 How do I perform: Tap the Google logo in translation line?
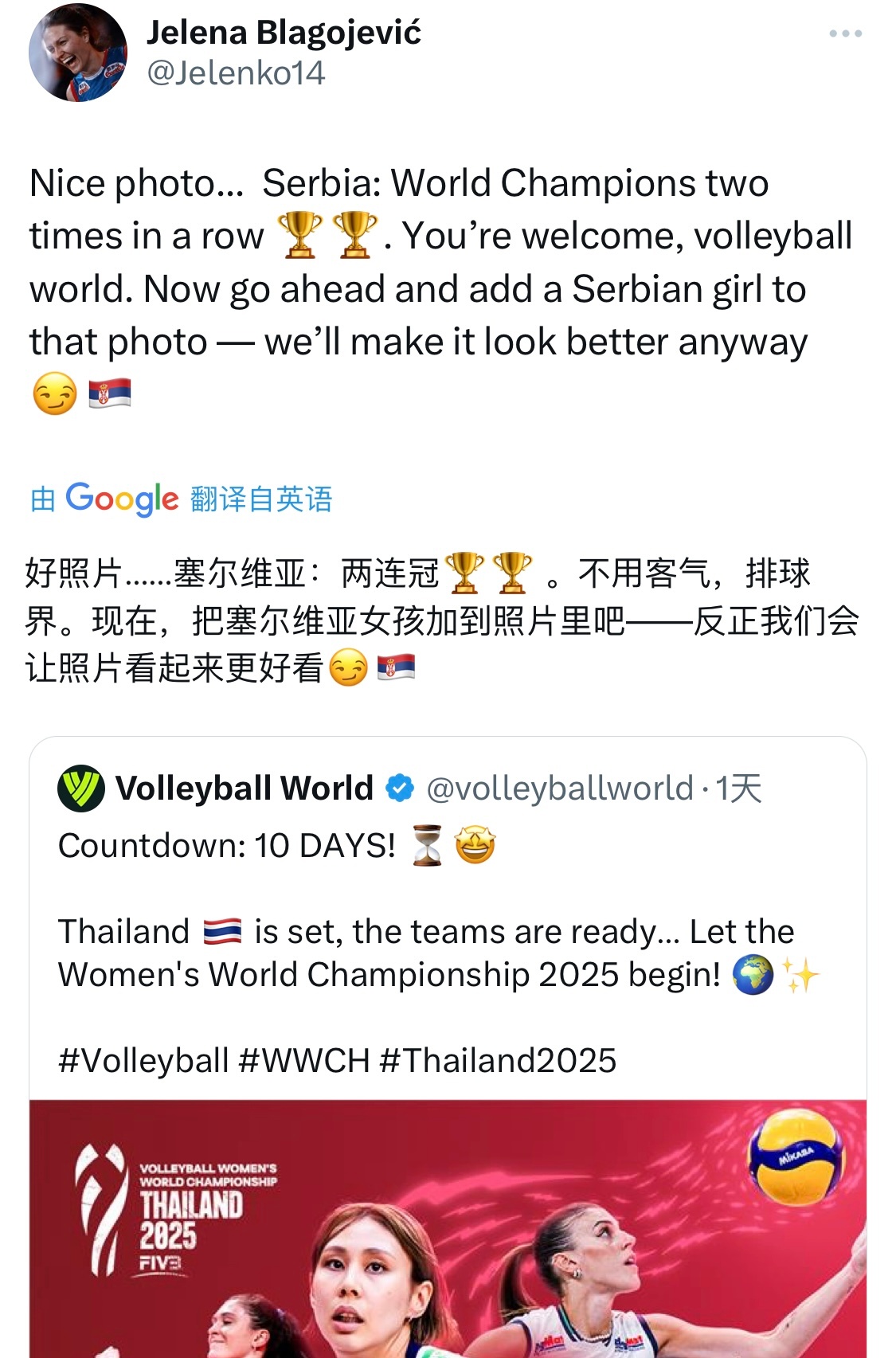pyautogui.click(x=122, y=499)
